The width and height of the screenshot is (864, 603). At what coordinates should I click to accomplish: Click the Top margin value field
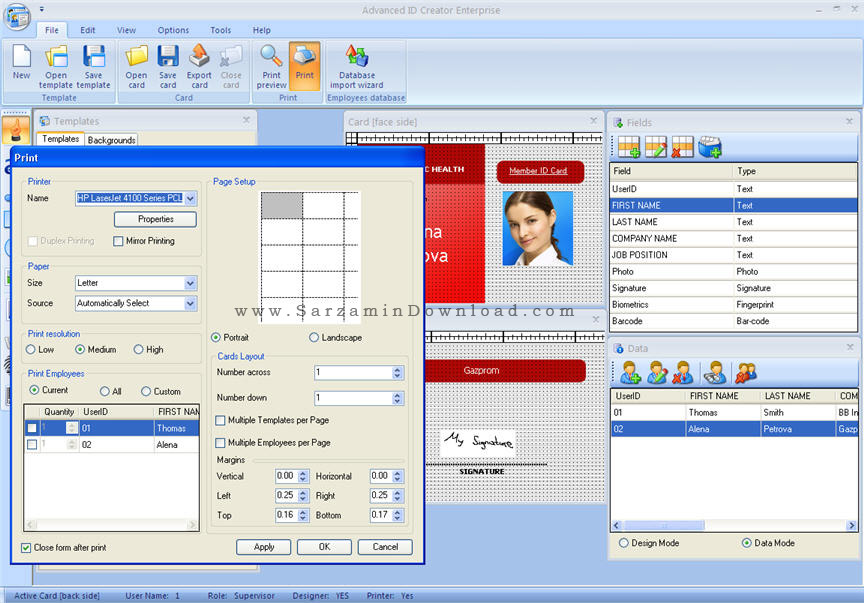point(287,515)
